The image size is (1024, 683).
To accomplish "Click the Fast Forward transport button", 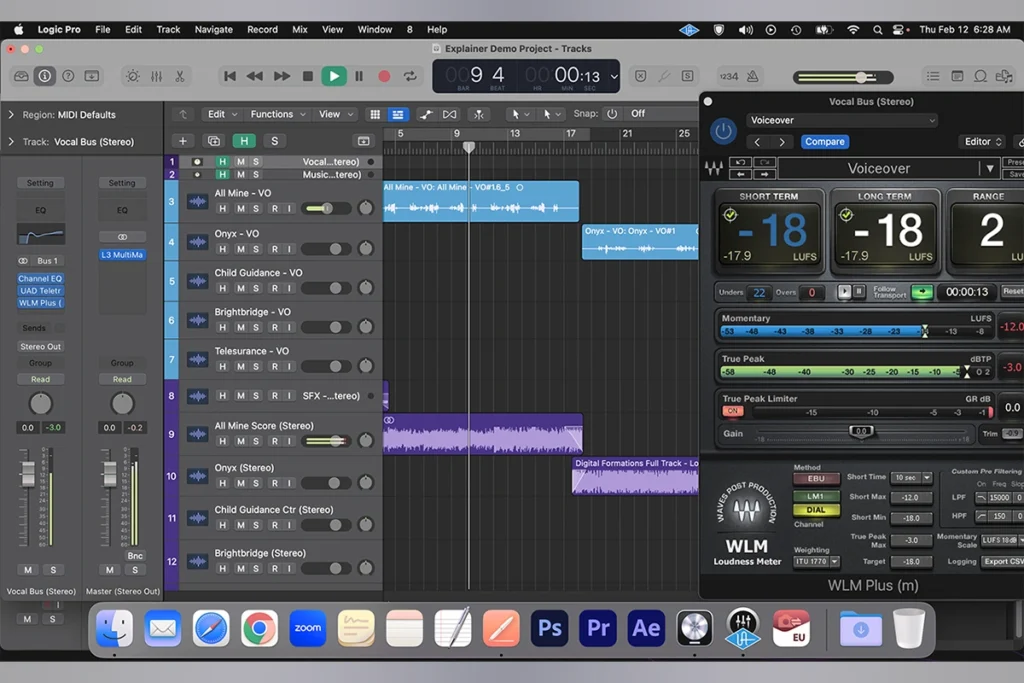I will click(281, 76).
